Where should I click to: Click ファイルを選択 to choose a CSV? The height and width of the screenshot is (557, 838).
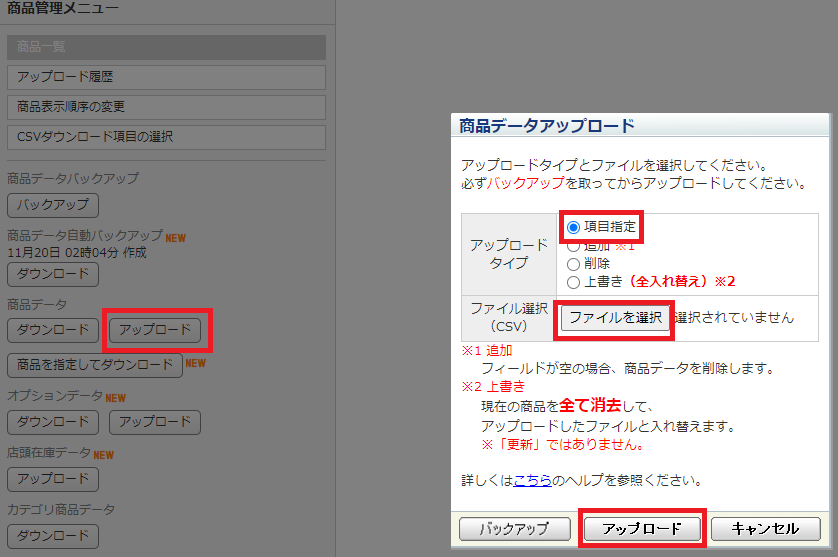pyautogui.click(x=615, y=319)
